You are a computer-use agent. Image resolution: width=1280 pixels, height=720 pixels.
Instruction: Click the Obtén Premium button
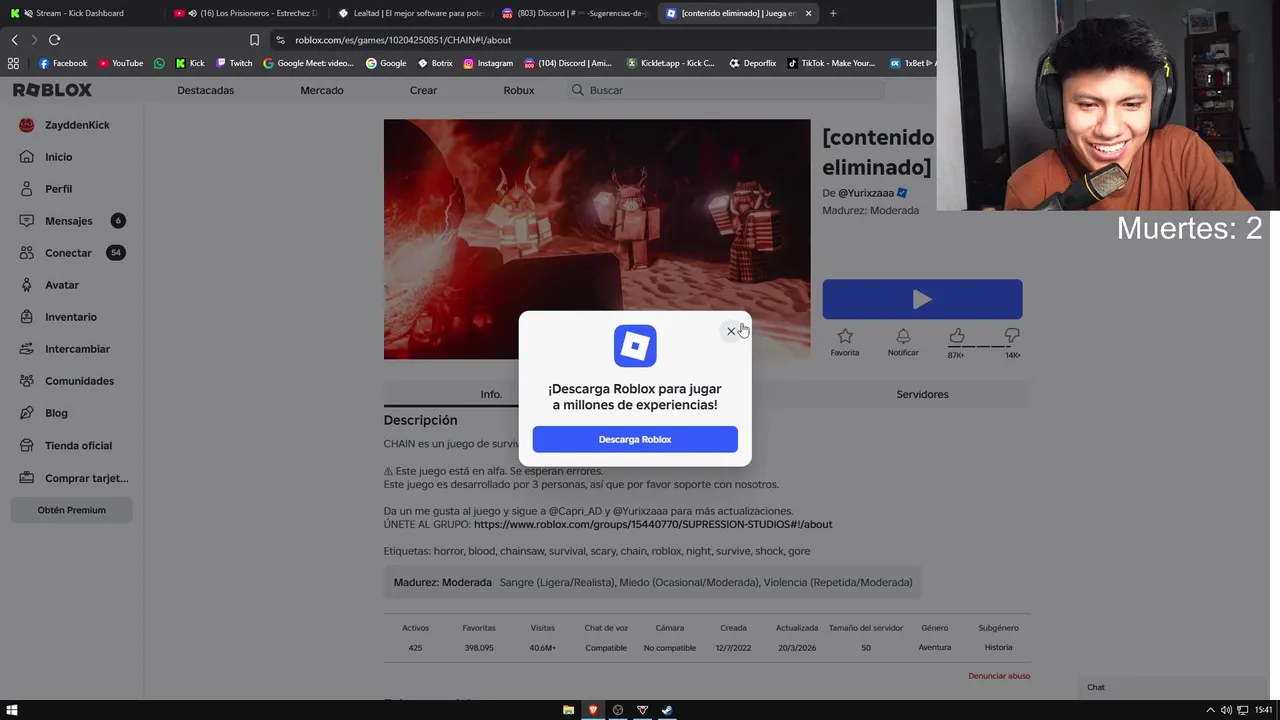click(x=71, y=510)
